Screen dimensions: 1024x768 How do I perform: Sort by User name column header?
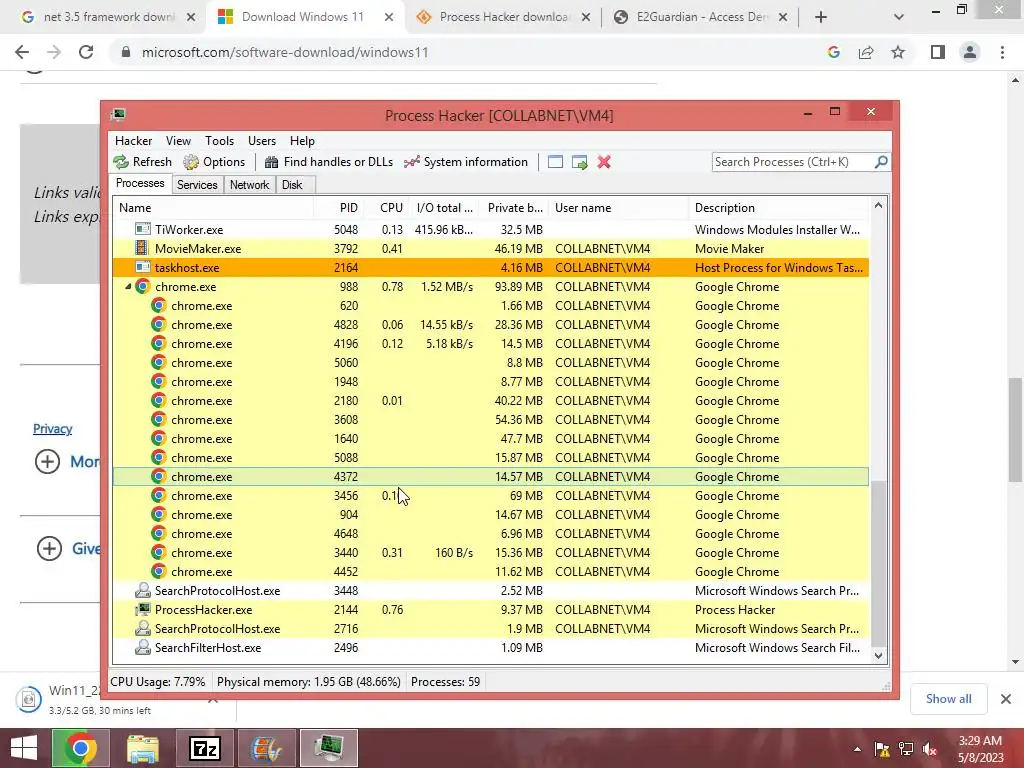[618, 208]
